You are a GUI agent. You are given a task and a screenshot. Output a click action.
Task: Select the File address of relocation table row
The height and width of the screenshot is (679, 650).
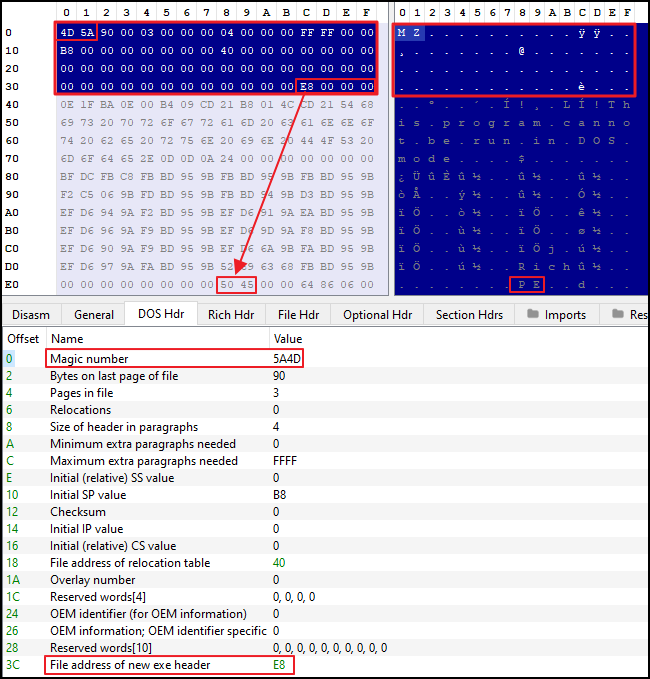[x=130, y=563]
